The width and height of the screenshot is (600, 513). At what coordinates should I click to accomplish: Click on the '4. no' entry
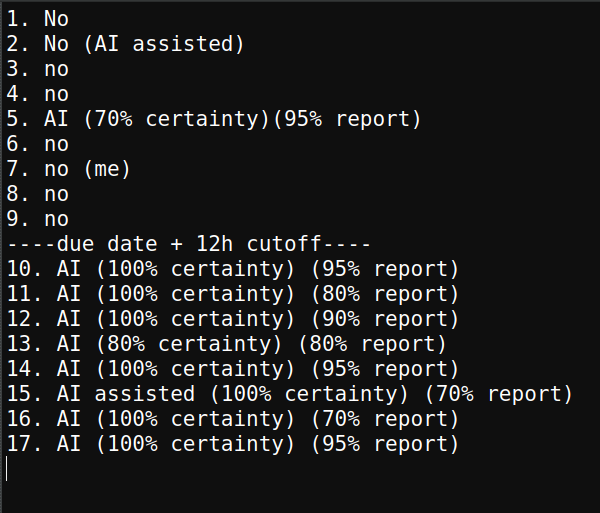point(38,94)
